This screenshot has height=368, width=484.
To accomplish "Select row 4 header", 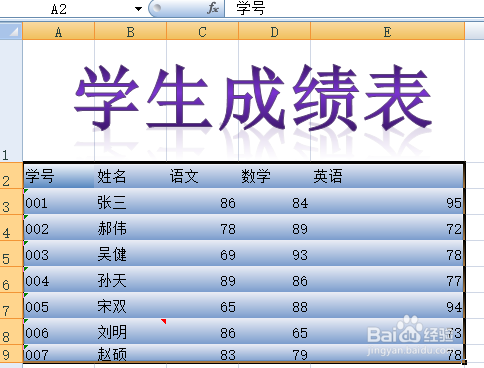I will [x=11, y=228].
